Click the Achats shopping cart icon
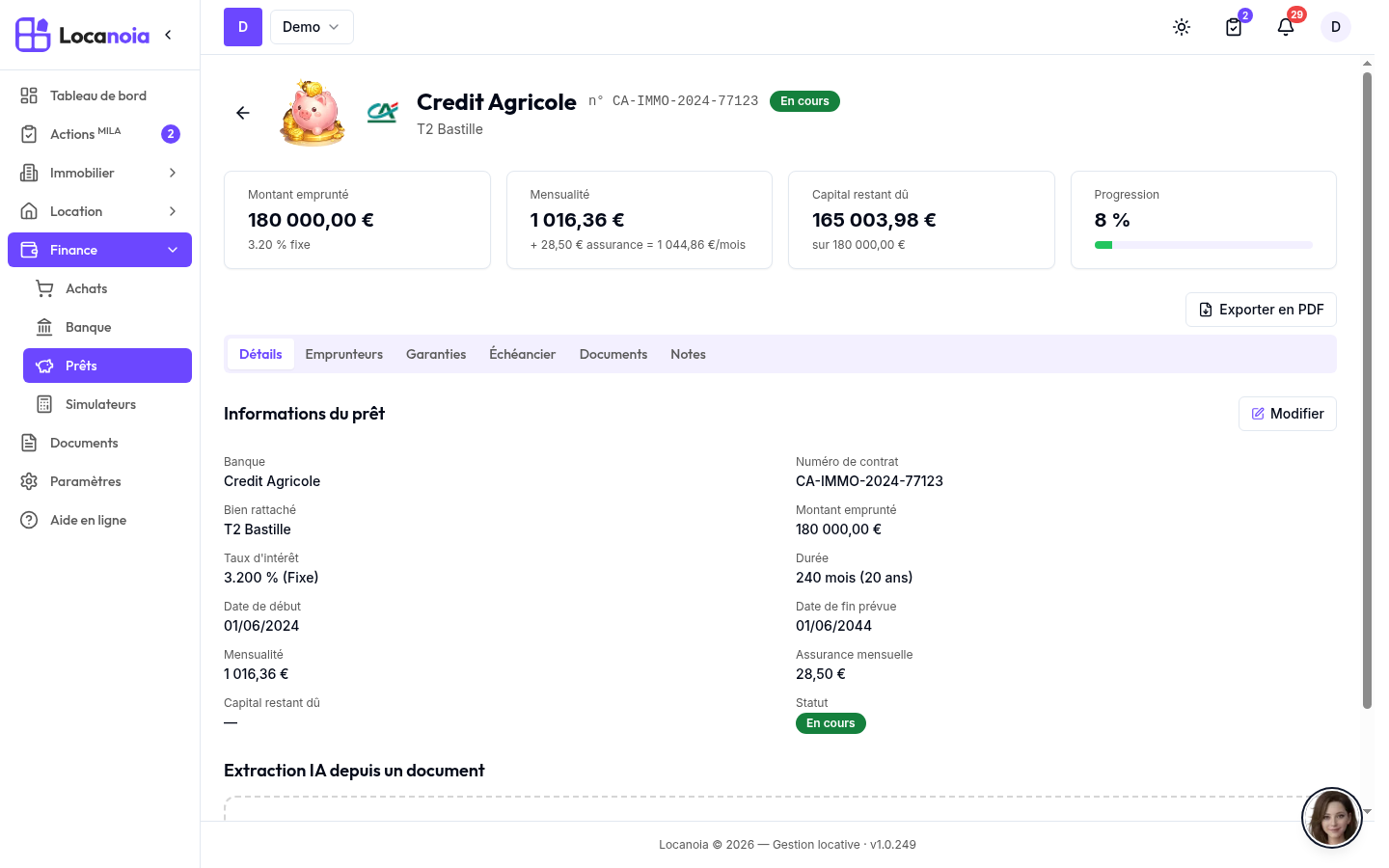Image resolution: width=1389 pixels, height=868 pixels. tap(44, 288)
